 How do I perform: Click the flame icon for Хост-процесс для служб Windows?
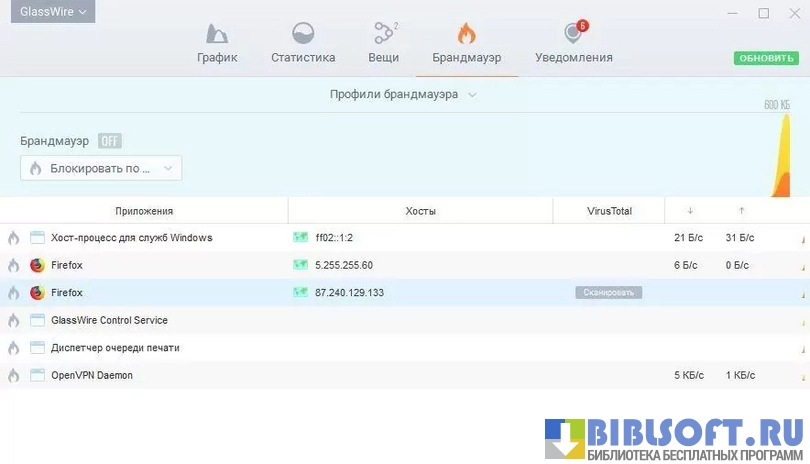[13, 238]
